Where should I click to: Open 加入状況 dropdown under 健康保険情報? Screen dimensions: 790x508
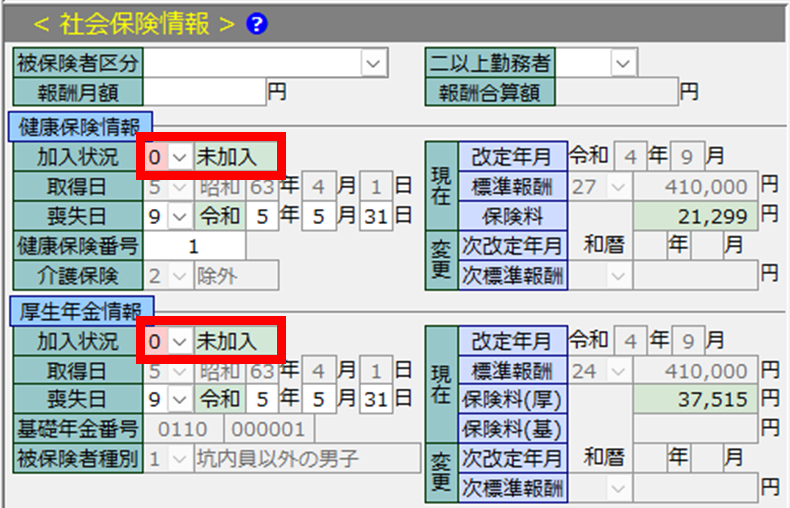tap(180, 157)
